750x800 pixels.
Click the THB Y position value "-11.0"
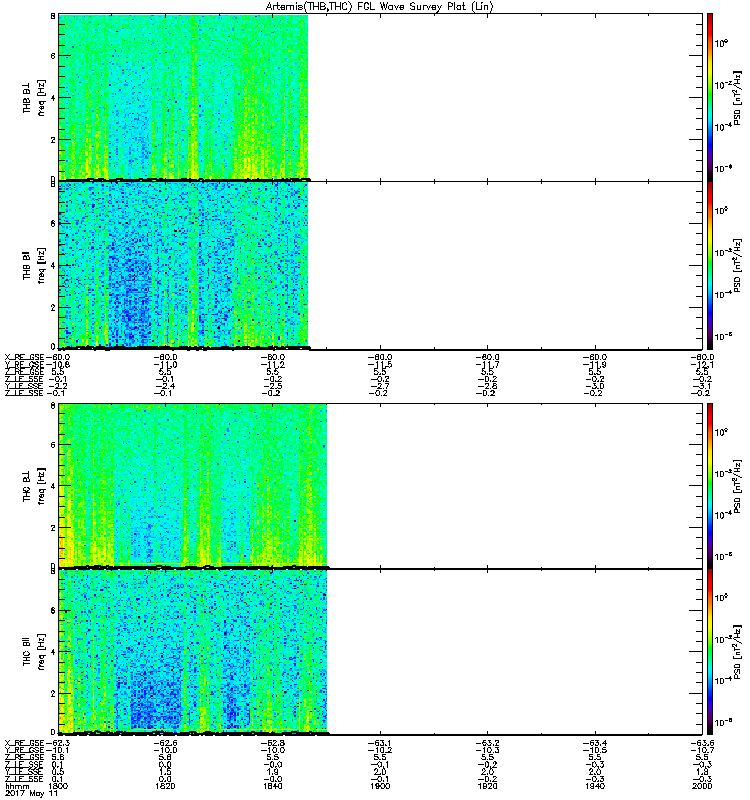(x=165, y=365)
